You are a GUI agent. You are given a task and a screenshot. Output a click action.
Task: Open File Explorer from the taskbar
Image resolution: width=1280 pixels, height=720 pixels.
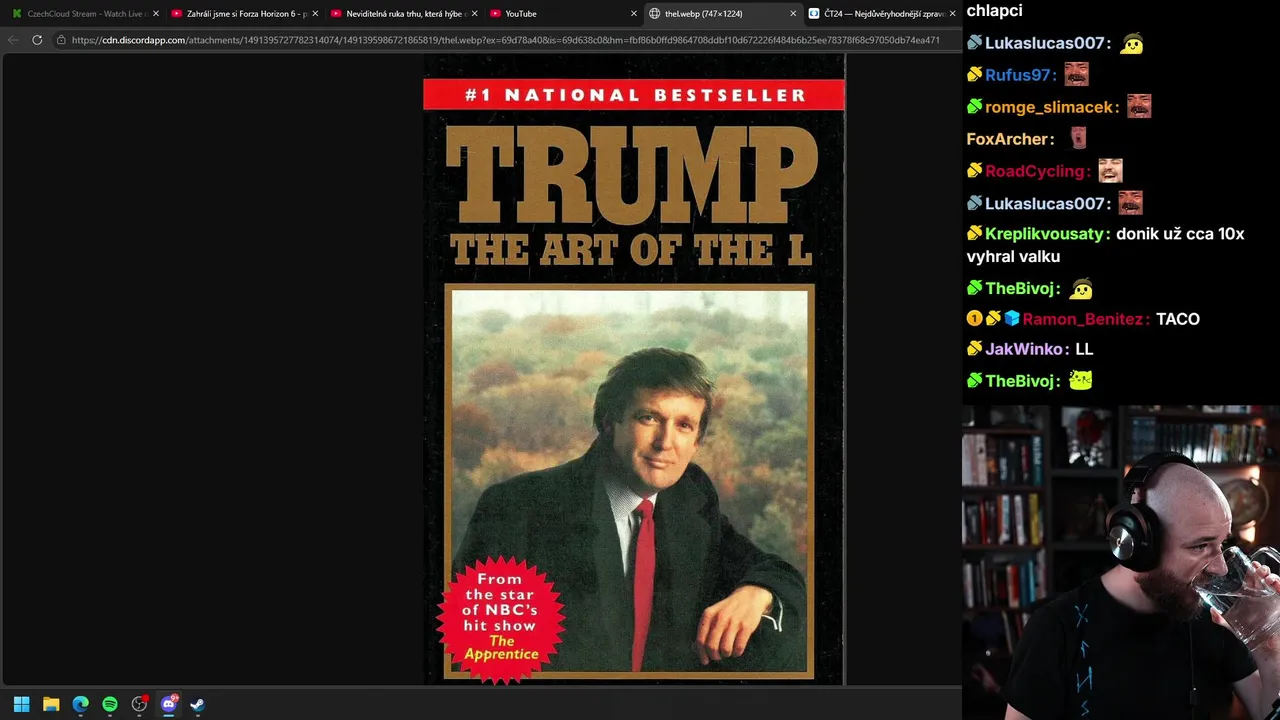click(x=51, y=704)
